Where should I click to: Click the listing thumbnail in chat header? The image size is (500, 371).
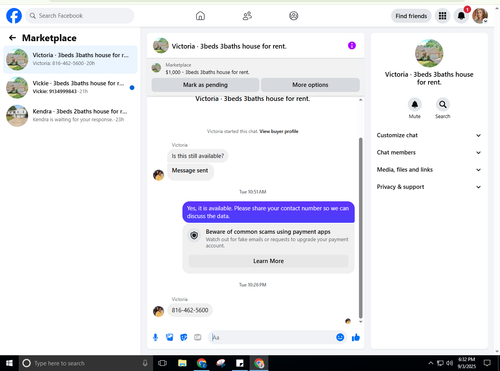coord(161,46)
